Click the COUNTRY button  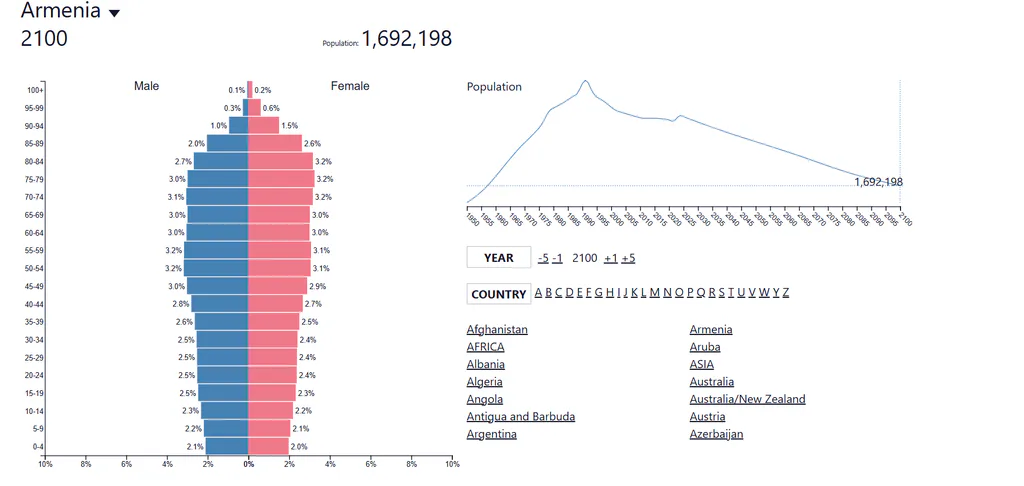499,294
